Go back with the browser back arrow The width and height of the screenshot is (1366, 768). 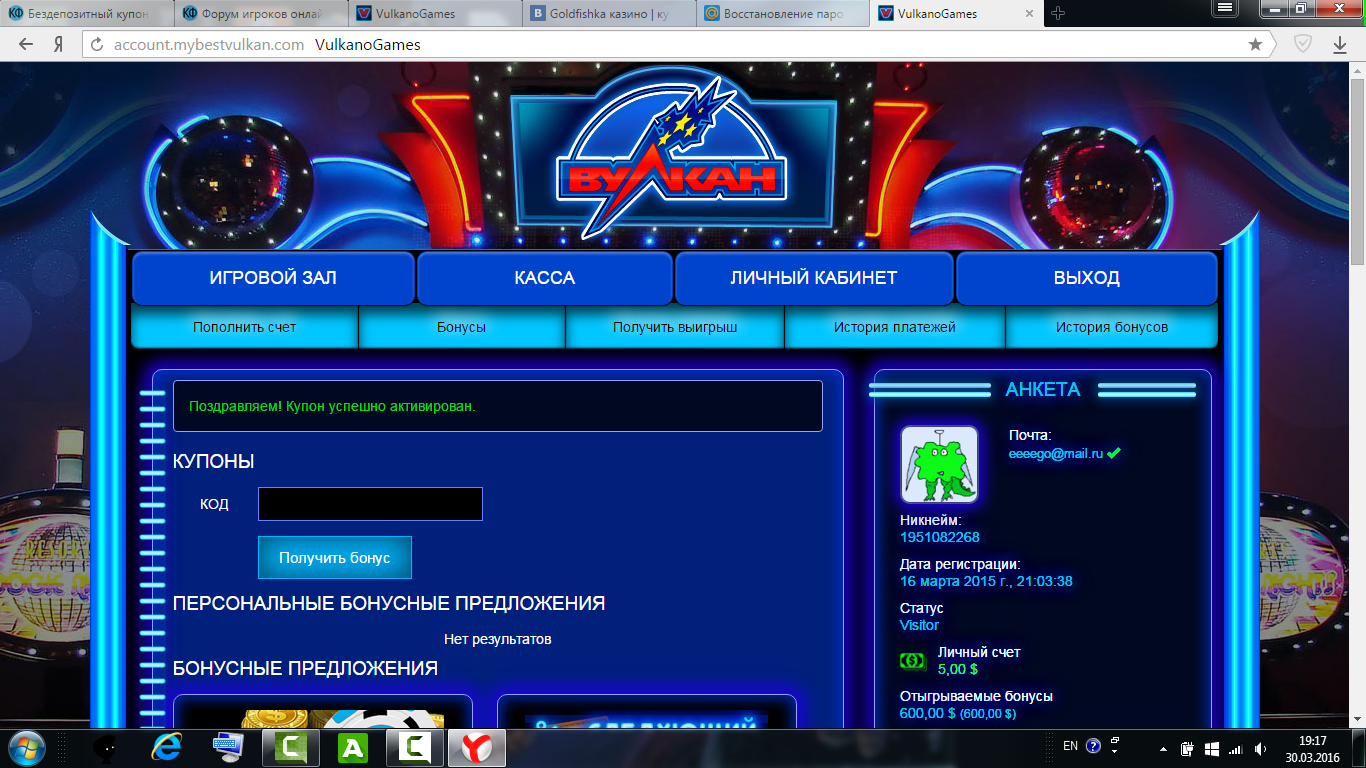(26, 45)
